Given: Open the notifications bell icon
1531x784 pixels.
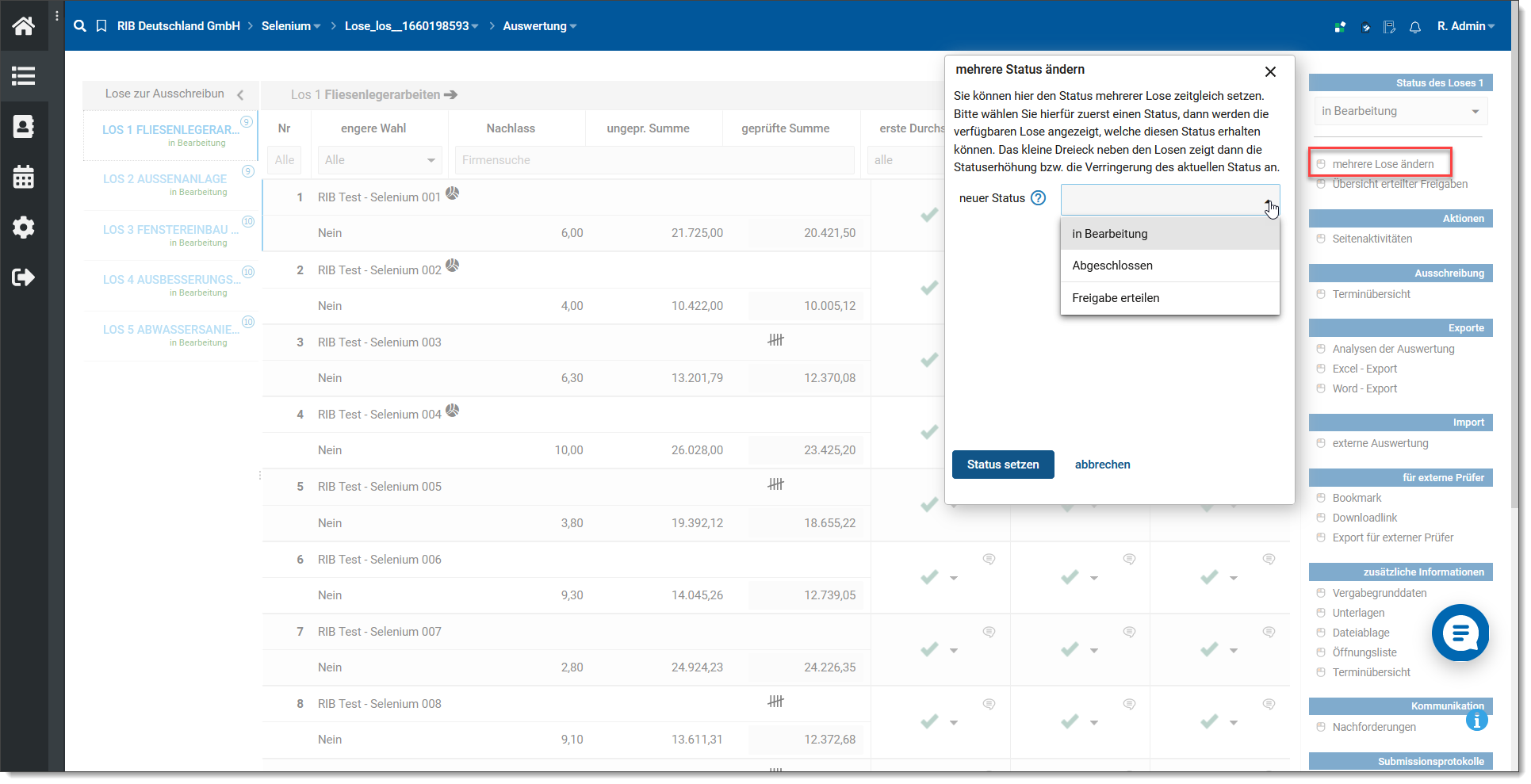Looking at the screenshot, I should click(1415, 27).
